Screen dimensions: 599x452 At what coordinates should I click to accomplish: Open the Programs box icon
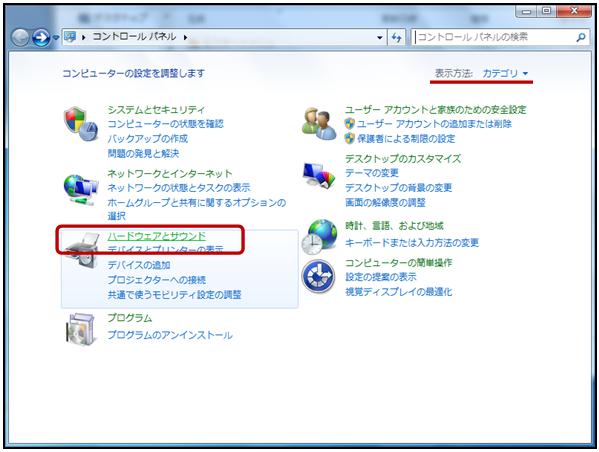80,329
